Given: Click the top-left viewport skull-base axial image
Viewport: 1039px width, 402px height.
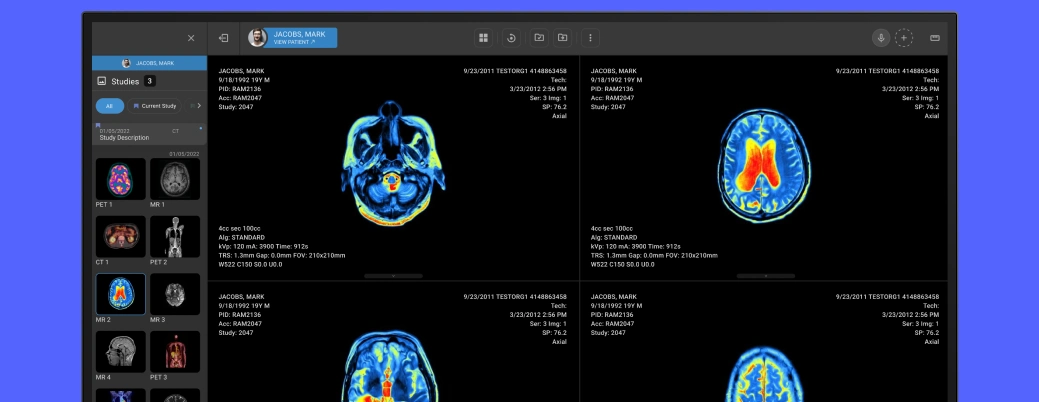Looking at the screenshot, I should pos(393,164).
